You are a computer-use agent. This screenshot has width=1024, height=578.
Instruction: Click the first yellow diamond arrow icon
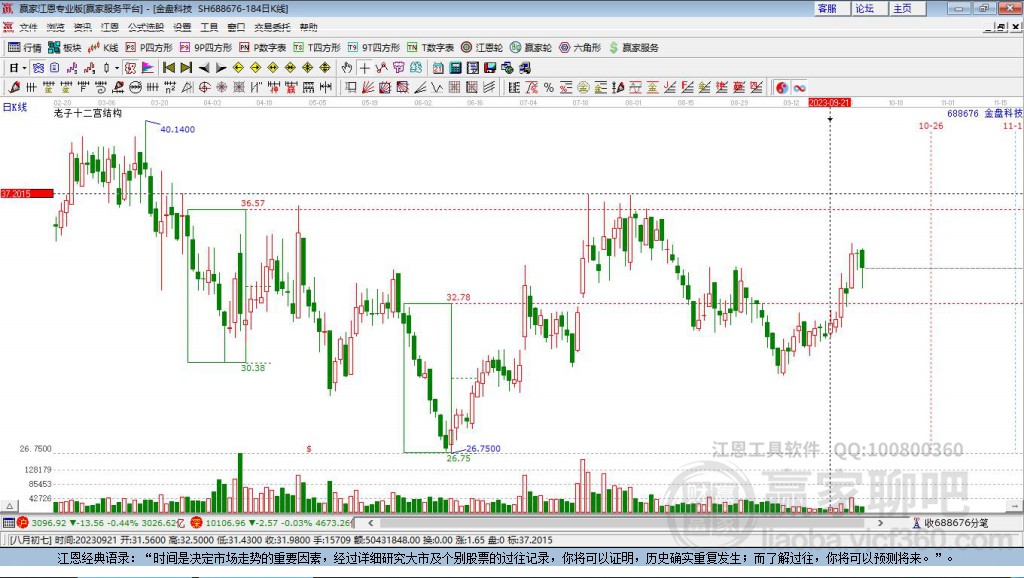click(x=238, y=68)
